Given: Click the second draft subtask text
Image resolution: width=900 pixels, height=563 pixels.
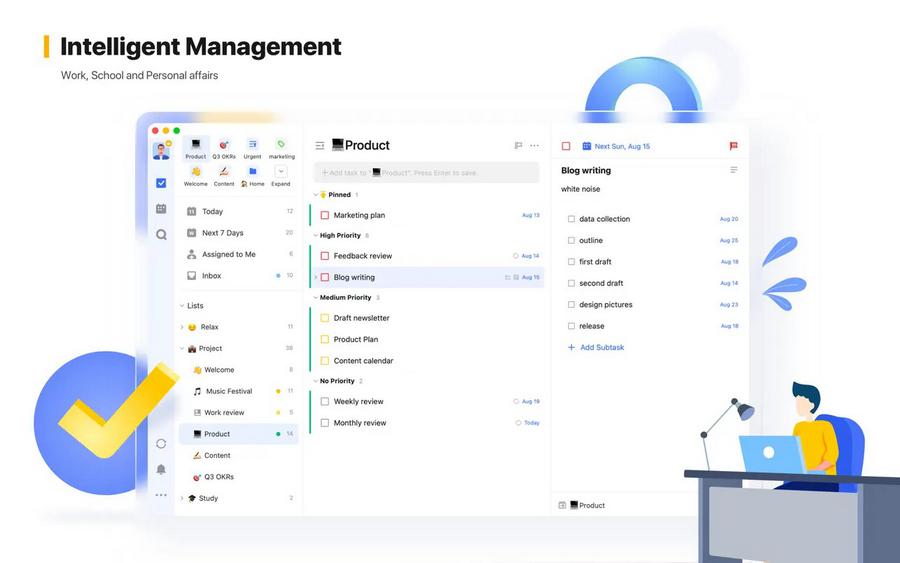Looking at the screenshot, I should point(601,284).
